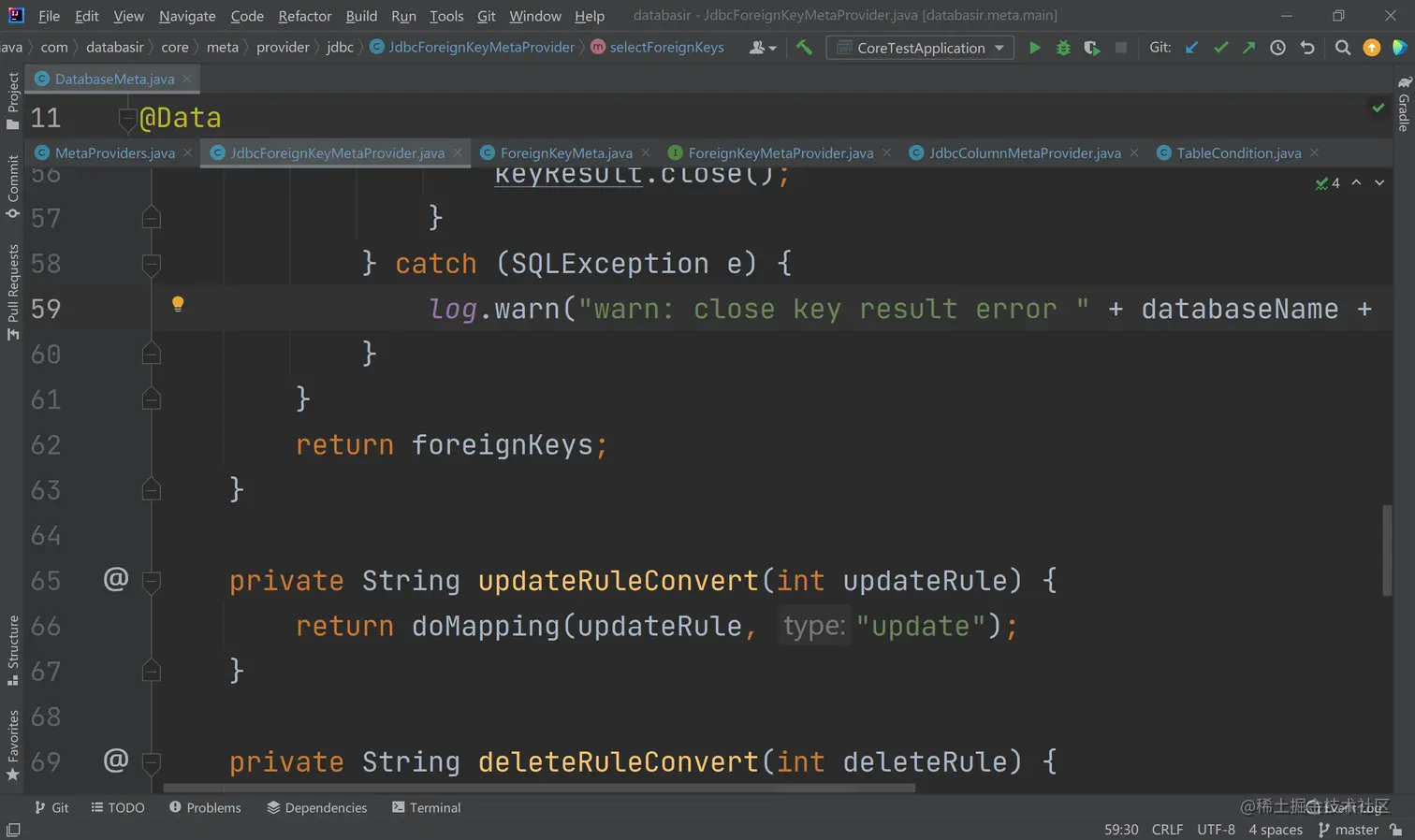Open the Structure tool window
Image resolution: width=1415 pixels, height=840 pixels.
click(x=12, y=650)
